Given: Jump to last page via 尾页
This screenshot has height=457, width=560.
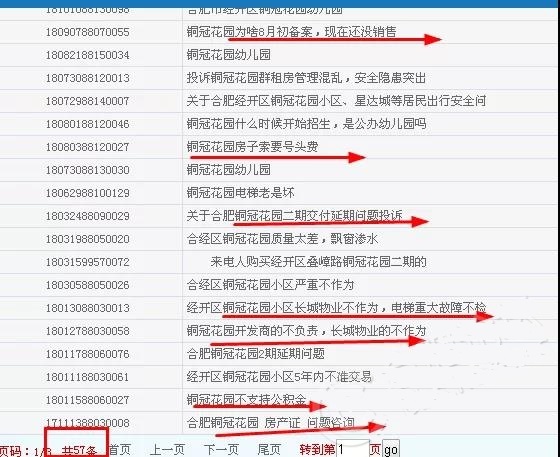Looking at the screenshot, I should pos(269,450).
